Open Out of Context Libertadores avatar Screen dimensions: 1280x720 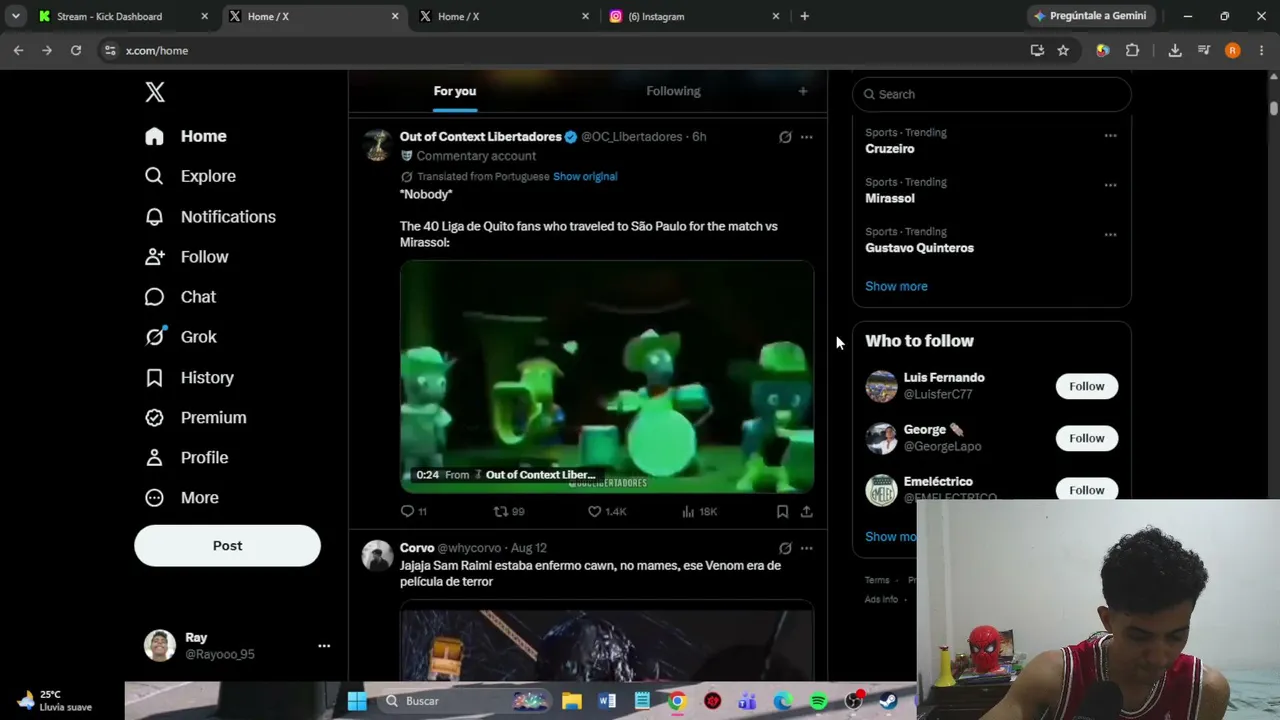(x=377, y=145)
